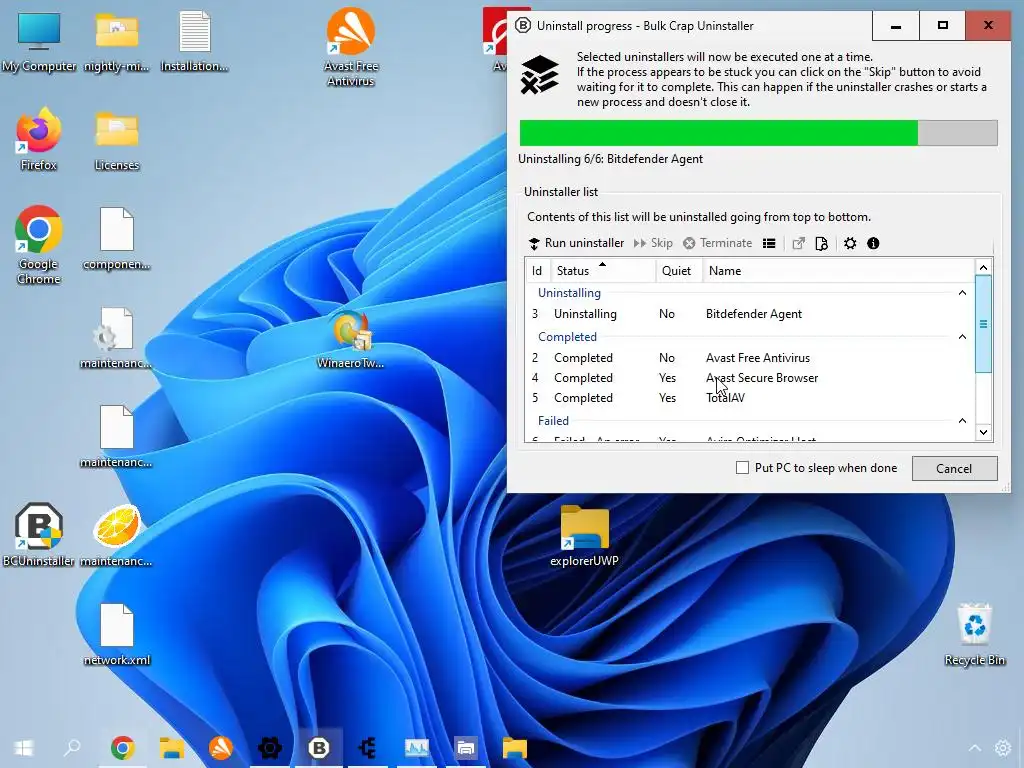Click Run uninstaller in the toolbar
Viewport: 1024px width, 768px height.
click(576, 243)
